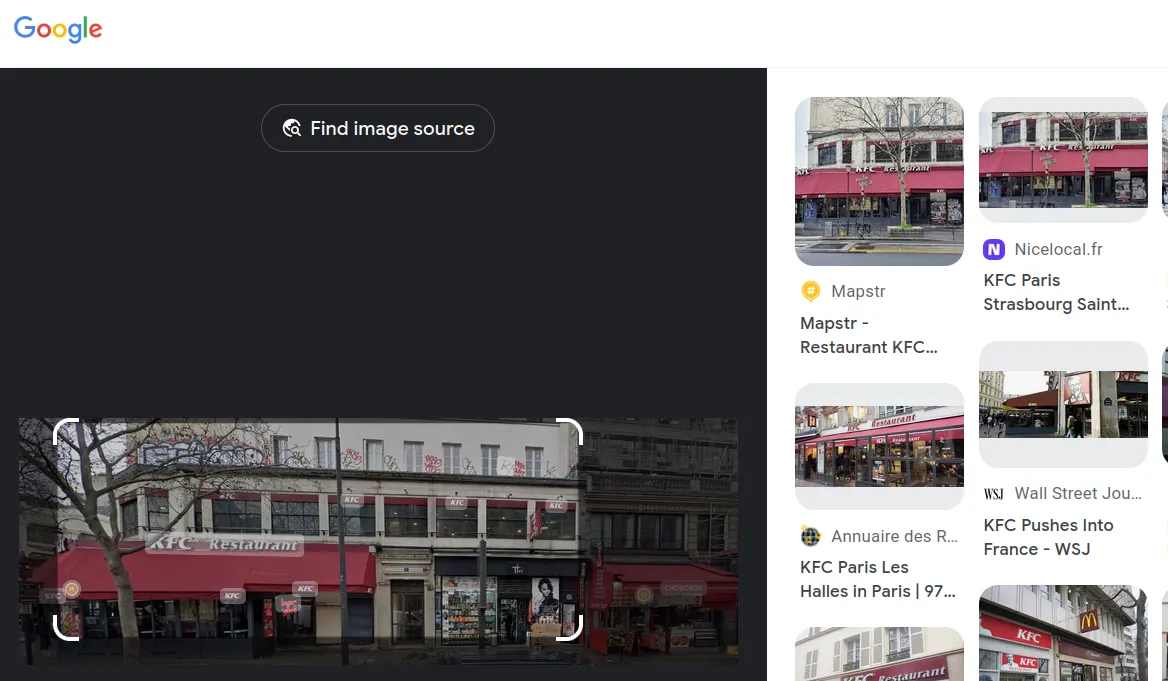Image resolution: width=1168 pixels, height=681 pixels.
Task: Click the Mapstr favicon icon
Action: (x=811, y=291)
